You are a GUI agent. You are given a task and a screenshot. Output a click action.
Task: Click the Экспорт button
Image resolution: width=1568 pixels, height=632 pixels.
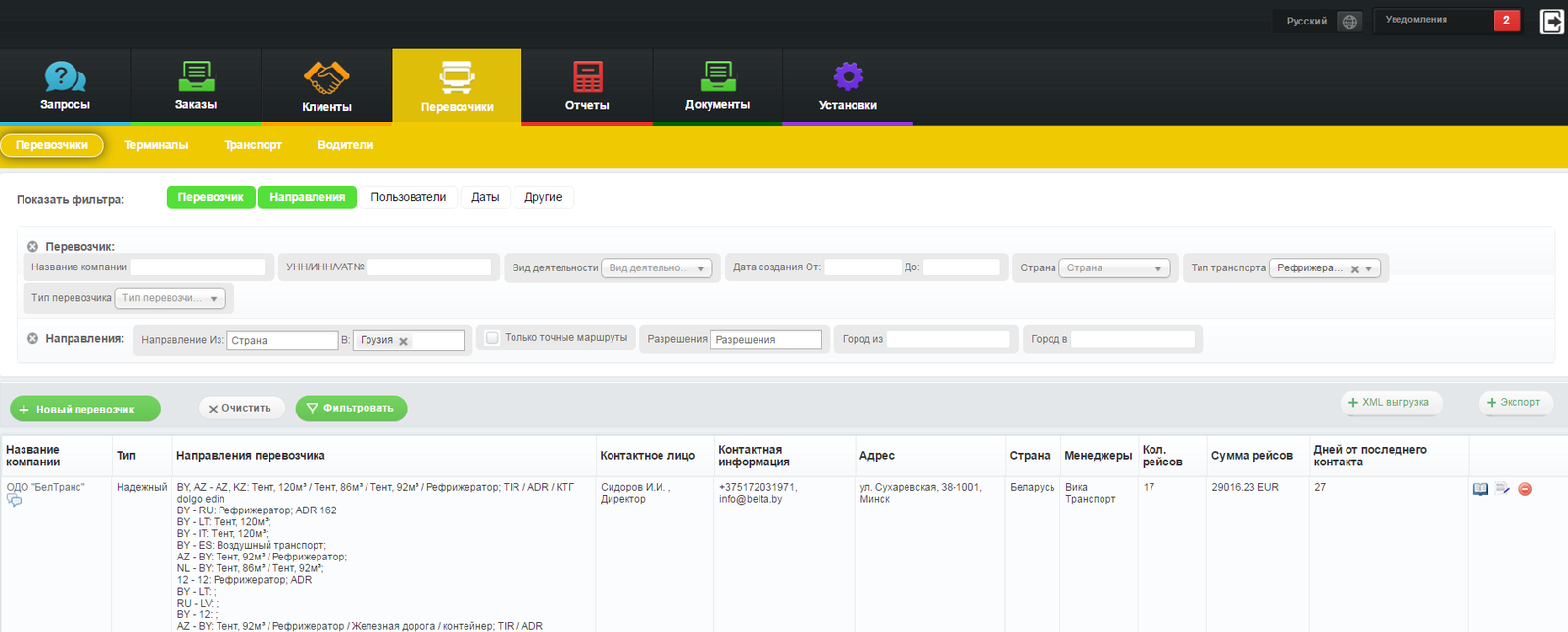pos(1515,403)
